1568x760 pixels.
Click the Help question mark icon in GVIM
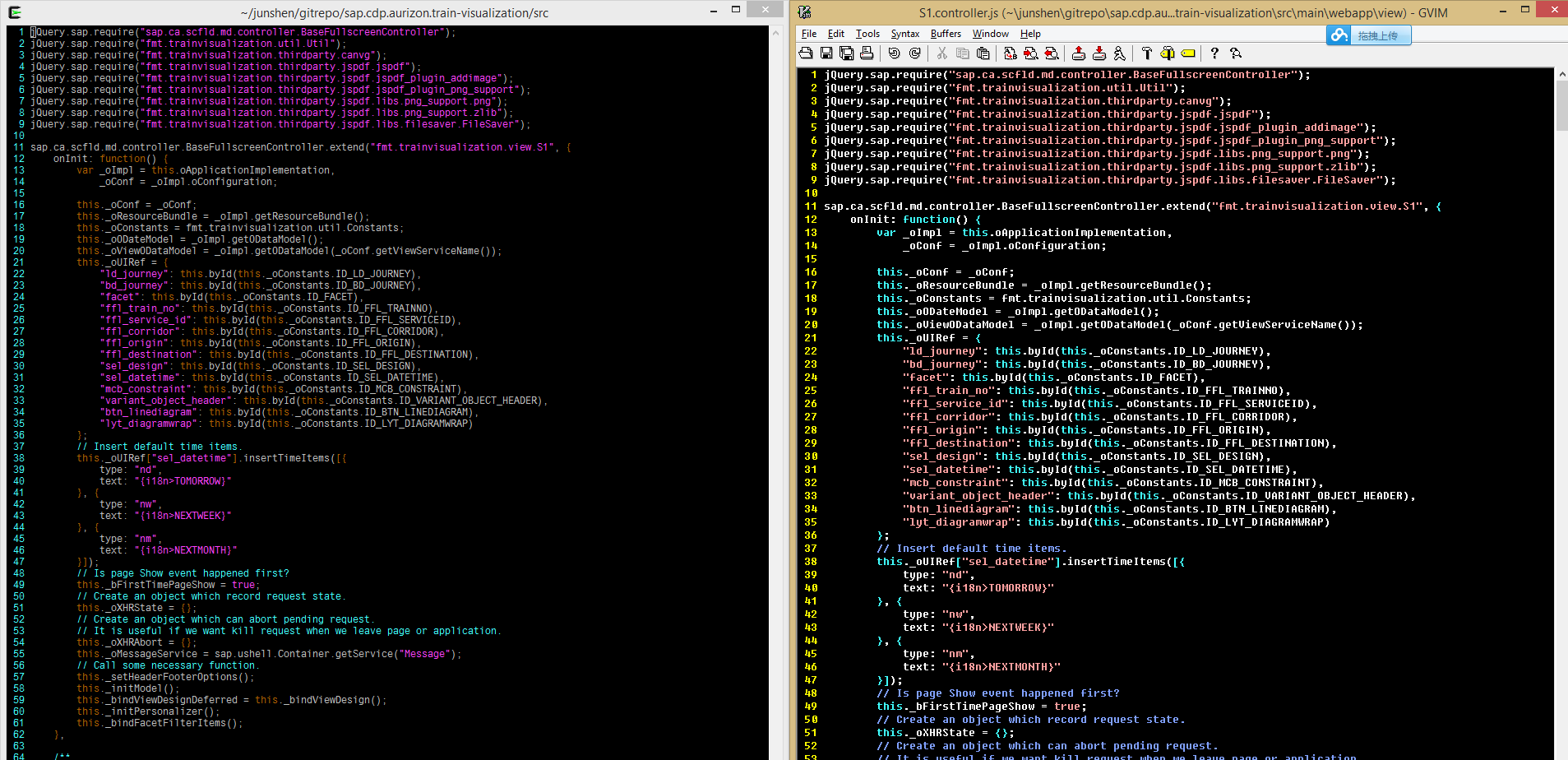pyautogui.click(x=1214, y=53)
